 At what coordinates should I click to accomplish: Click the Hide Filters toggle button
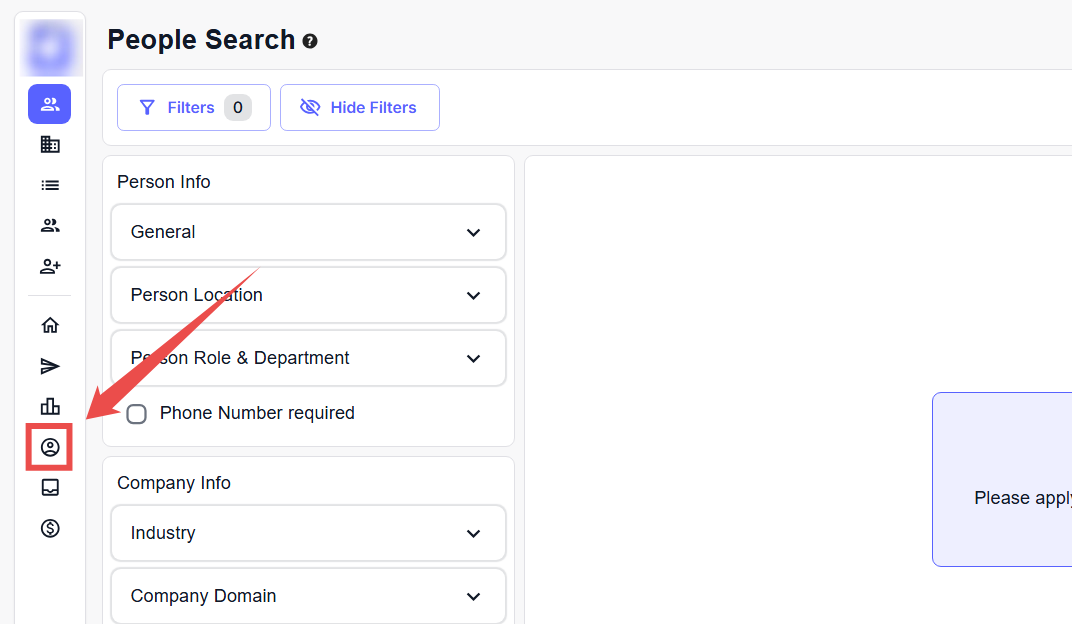[359, 107]
